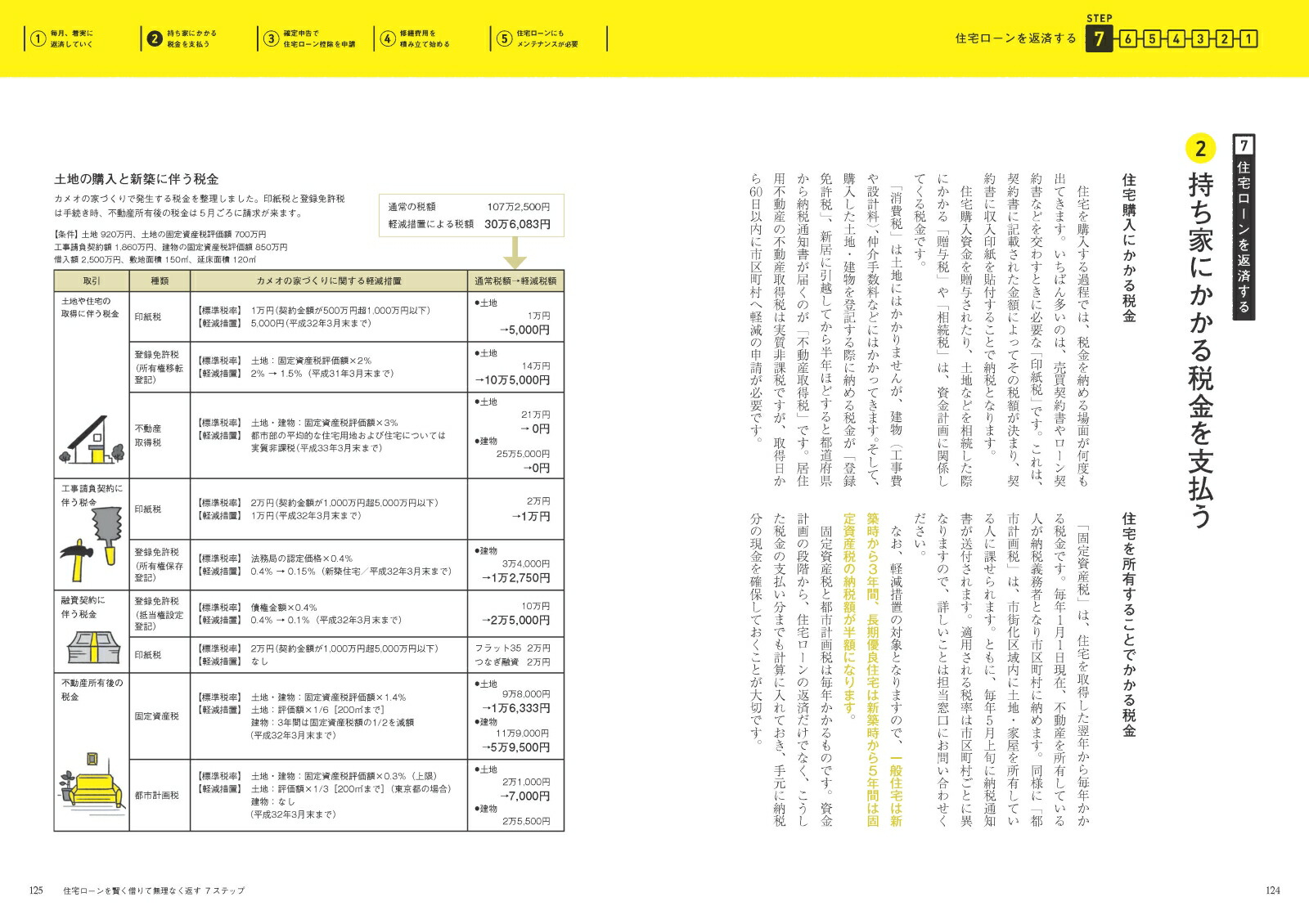The image size is (1309, 924).
Task: Select the step box numbered 6
Action: click(1127, 38)
